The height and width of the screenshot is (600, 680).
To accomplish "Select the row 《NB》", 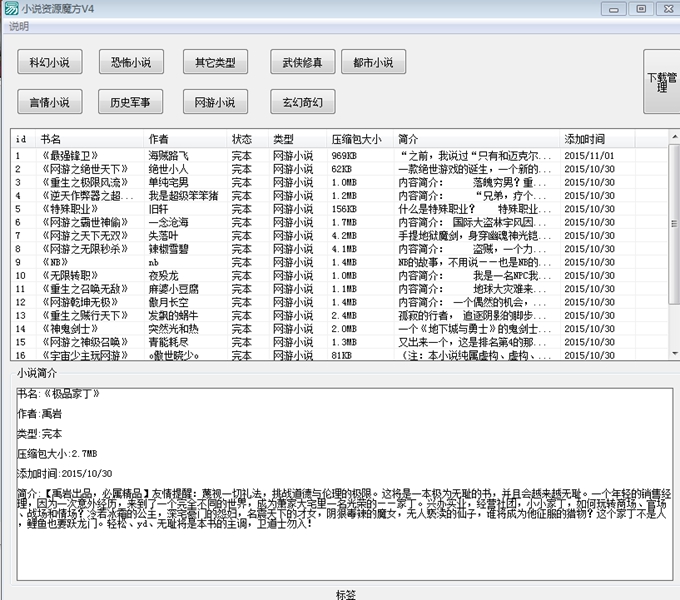I will 339,262.
